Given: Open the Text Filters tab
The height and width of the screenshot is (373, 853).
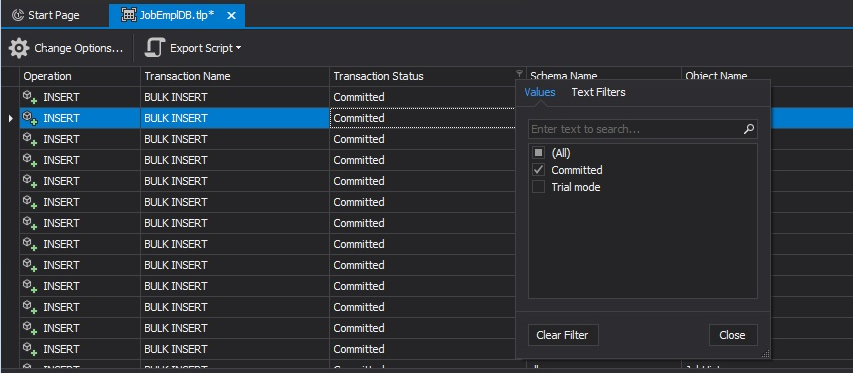Looking at the screenshot, I should (598, 92).
